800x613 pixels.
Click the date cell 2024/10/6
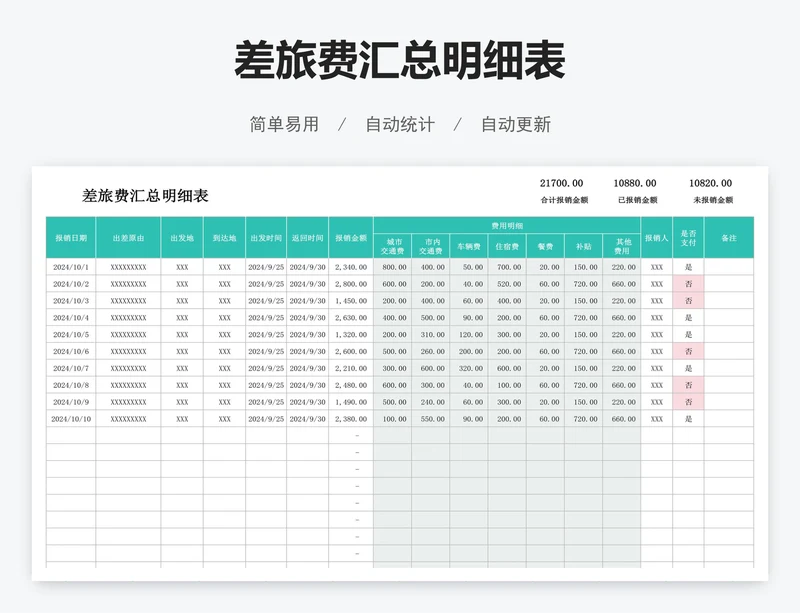71,351
